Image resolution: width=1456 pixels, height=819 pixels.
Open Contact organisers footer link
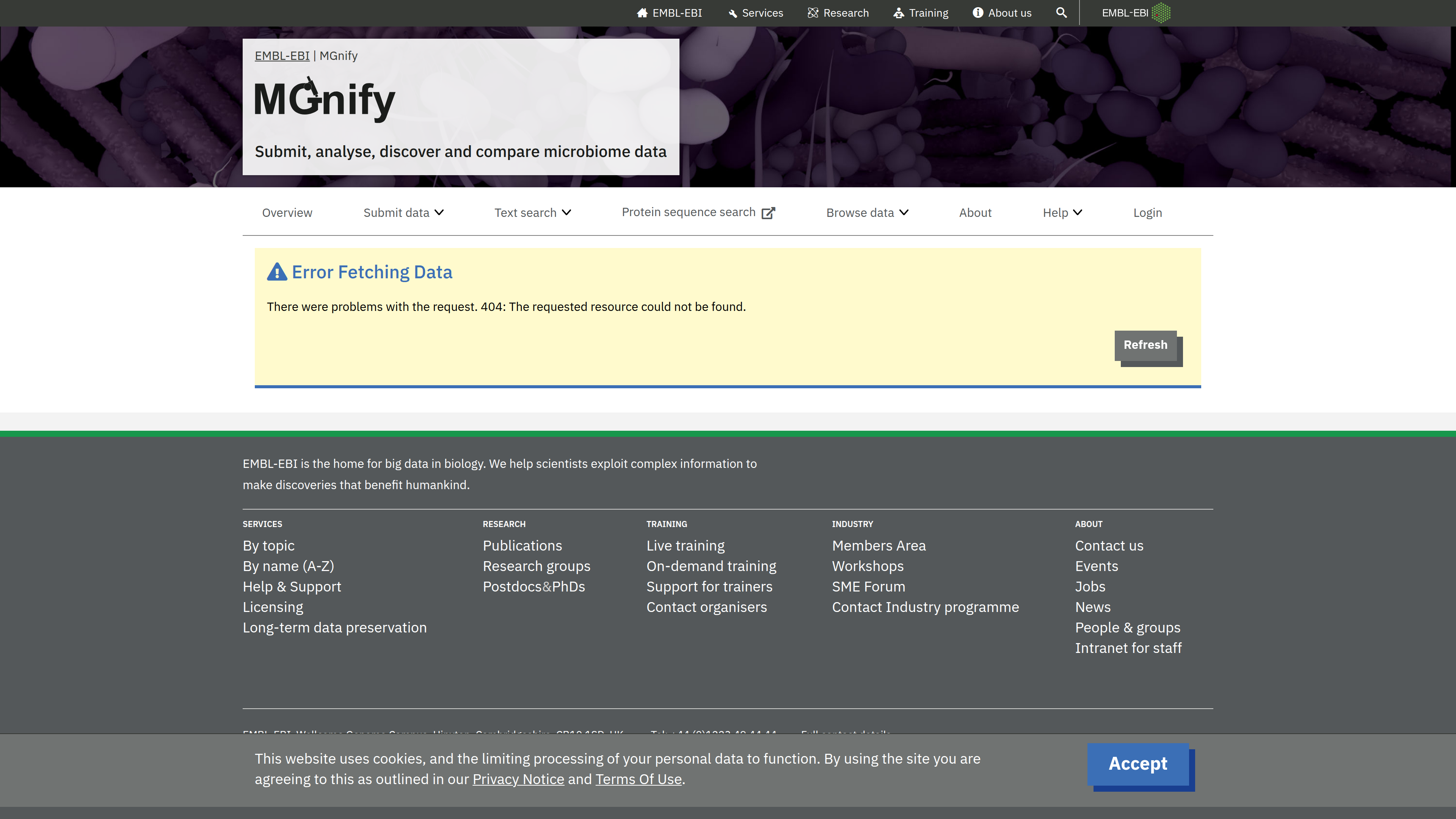pyautogui.click(x=706, y=607)
